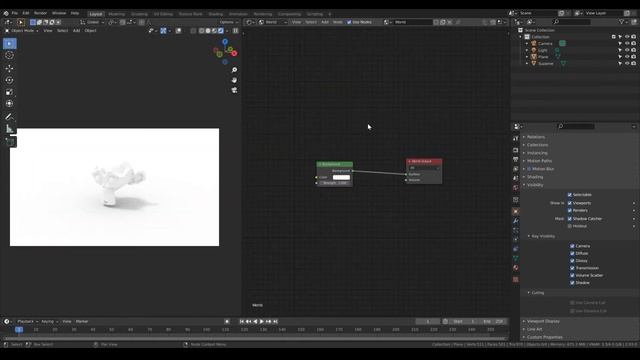Open the World properties tab
The image size is (640, 360).
(516, 188)
